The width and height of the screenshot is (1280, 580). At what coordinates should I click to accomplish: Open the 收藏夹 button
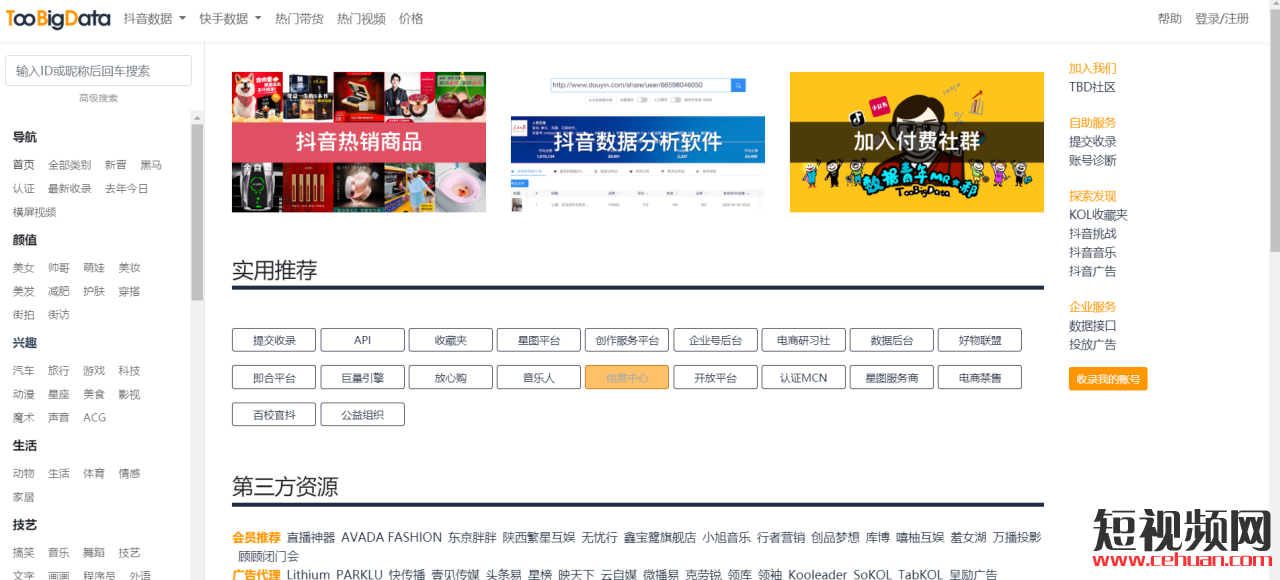[x=450, y=340]
